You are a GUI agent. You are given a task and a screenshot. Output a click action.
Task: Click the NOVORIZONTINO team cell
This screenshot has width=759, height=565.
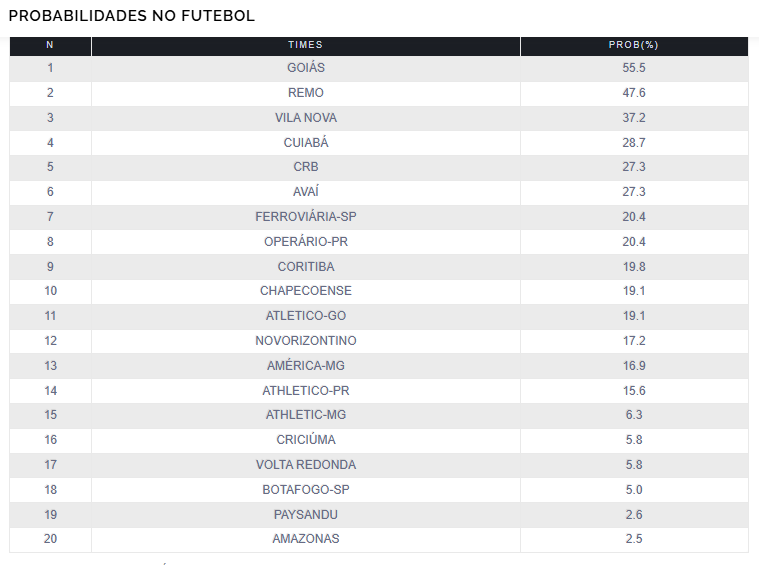pyautogui.click(x=306, y=341)
